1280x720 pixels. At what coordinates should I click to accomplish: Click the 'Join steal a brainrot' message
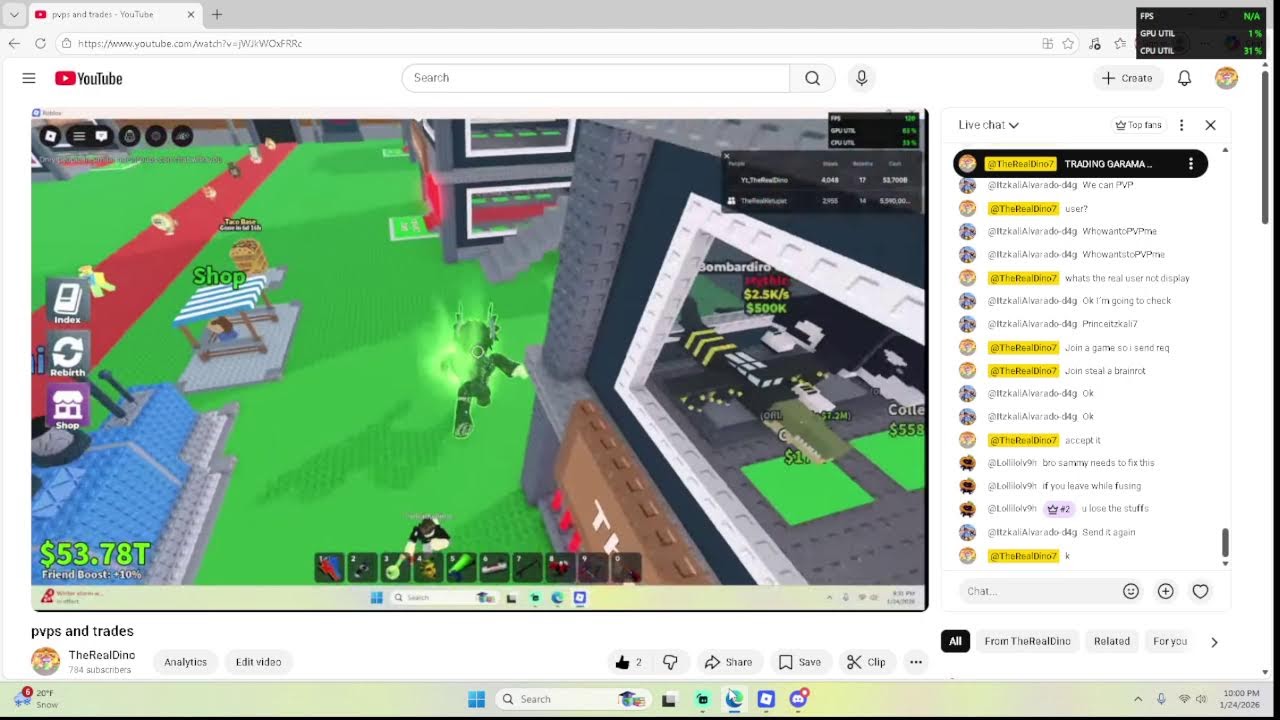coord(1105,371)
